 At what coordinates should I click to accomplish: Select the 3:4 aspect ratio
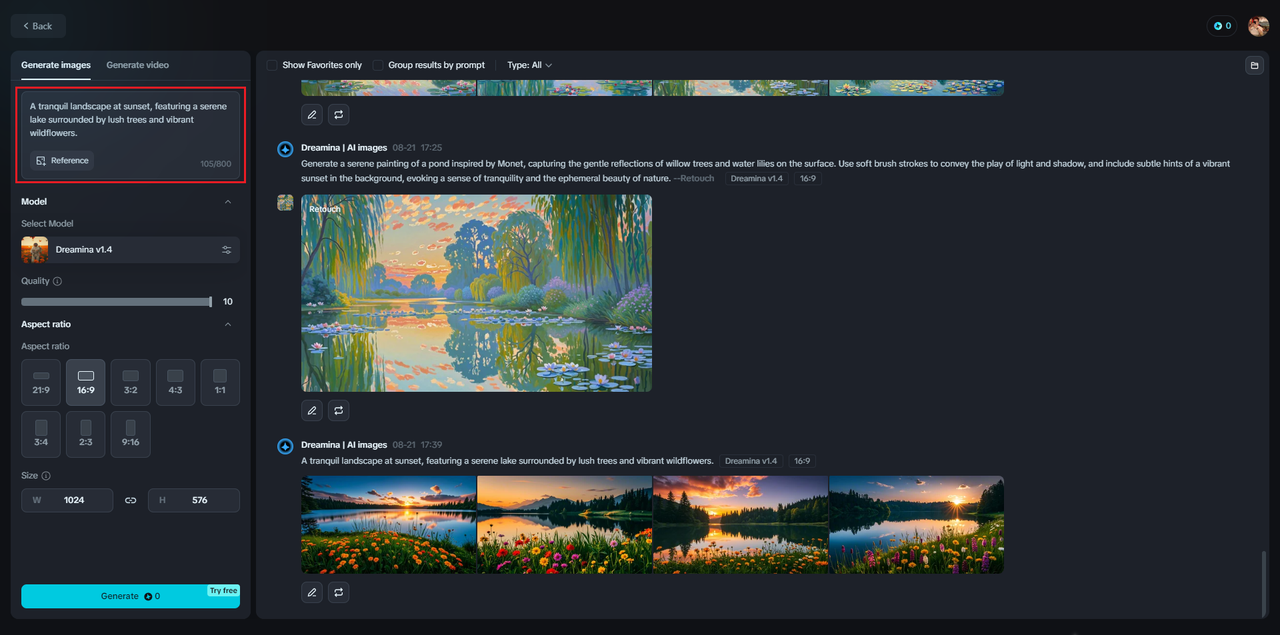[x=41, y=434]
